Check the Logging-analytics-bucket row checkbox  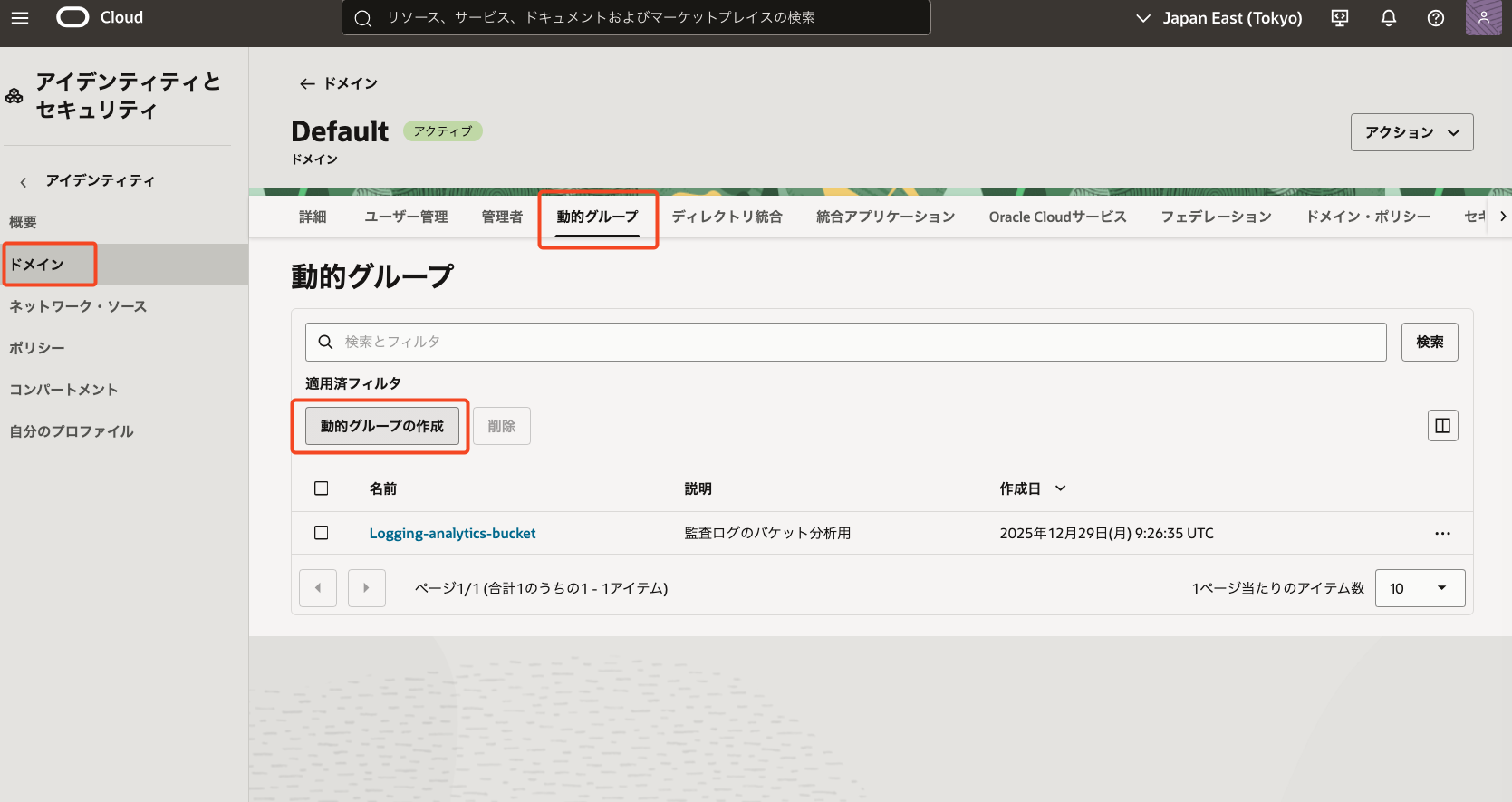pos(322,533)
